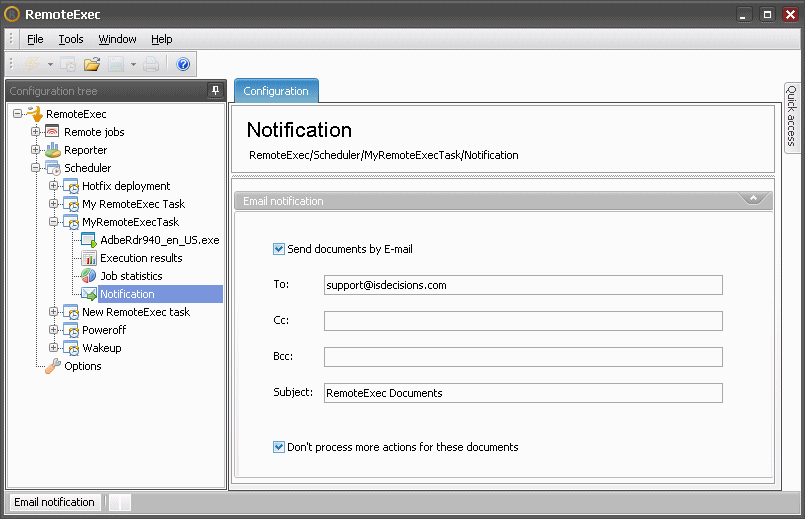Click the Remote jobs icon
The image size is (805, 519).
(52, 131)
